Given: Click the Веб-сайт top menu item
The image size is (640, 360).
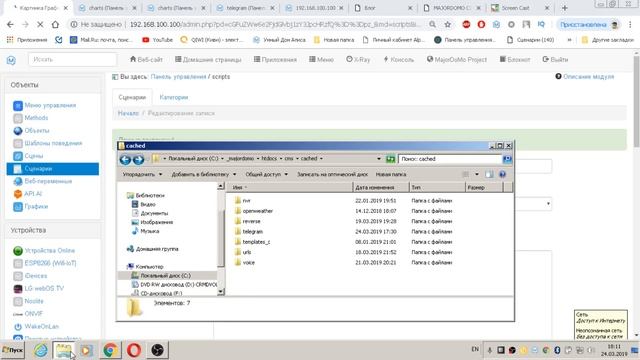Looking at the screenshot, I should click(x=146, y=60).
